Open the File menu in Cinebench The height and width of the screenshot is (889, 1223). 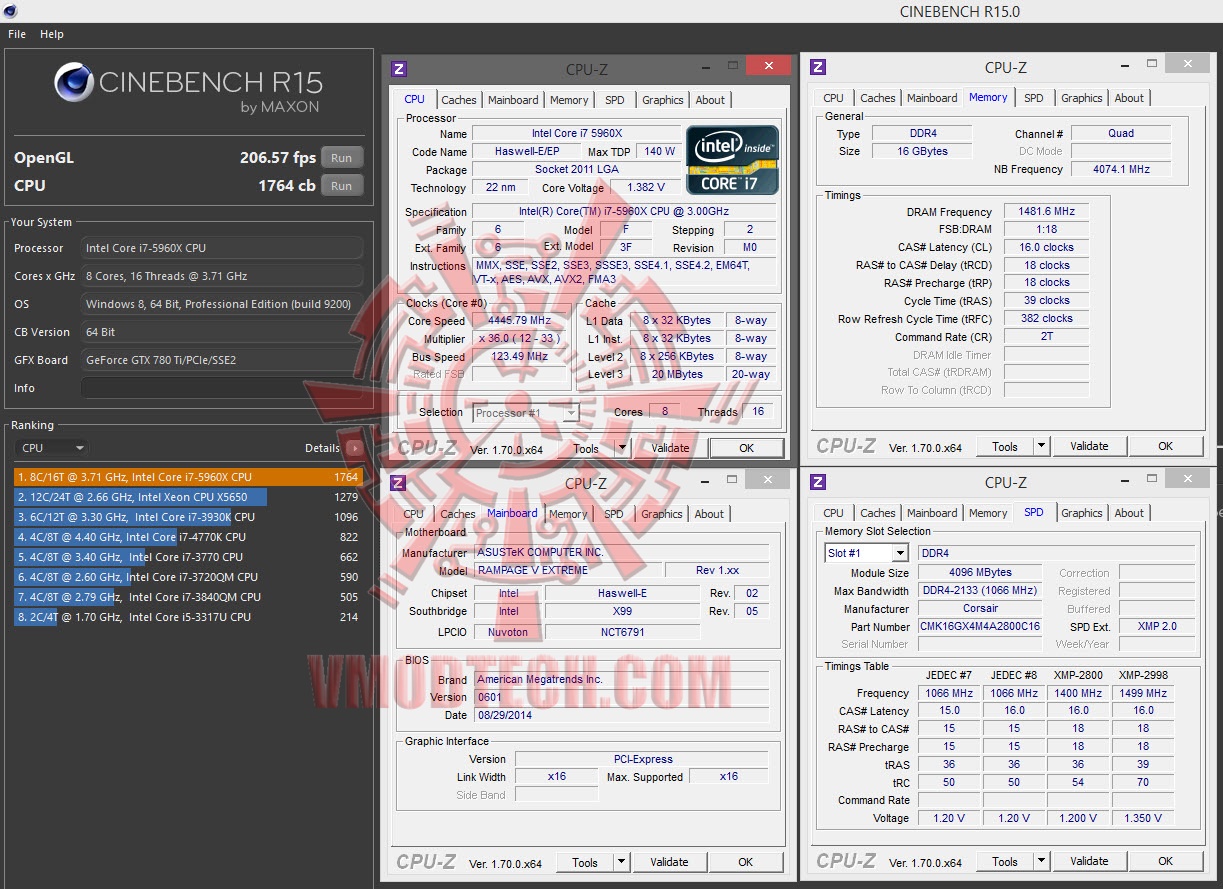[17, 34]
